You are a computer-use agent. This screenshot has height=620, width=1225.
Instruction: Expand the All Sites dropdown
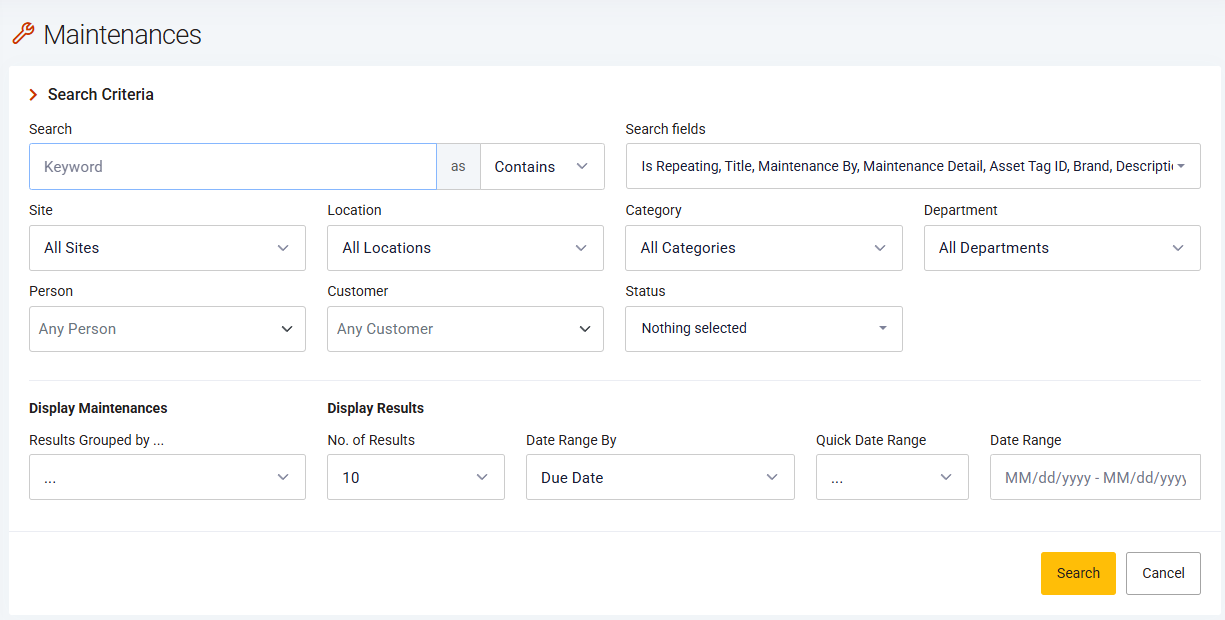click(167, 248)
